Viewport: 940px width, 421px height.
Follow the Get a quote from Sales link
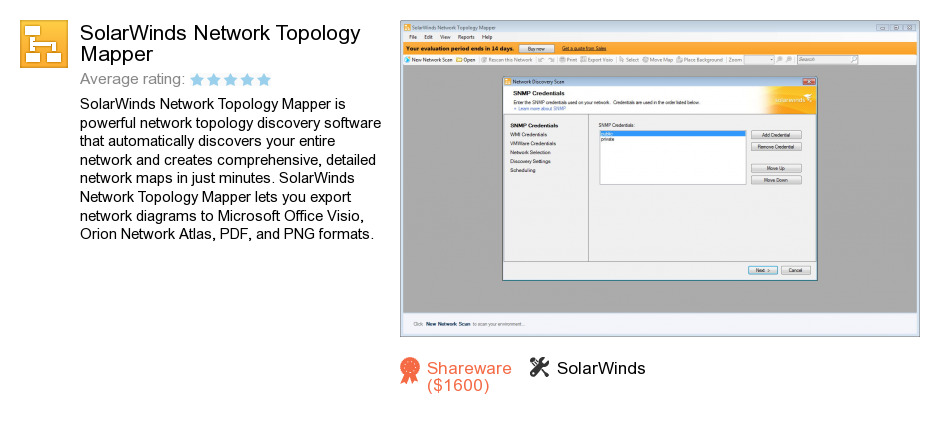point(584,48)
